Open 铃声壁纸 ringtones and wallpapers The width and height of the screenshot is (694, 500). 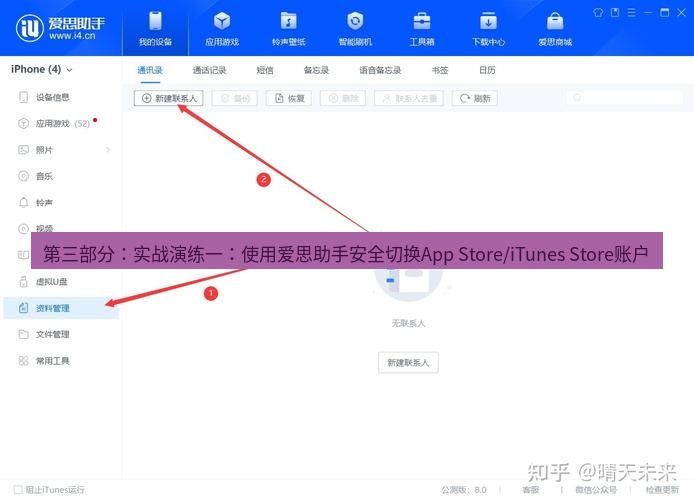pyautogui.click(x=288, y=28)
